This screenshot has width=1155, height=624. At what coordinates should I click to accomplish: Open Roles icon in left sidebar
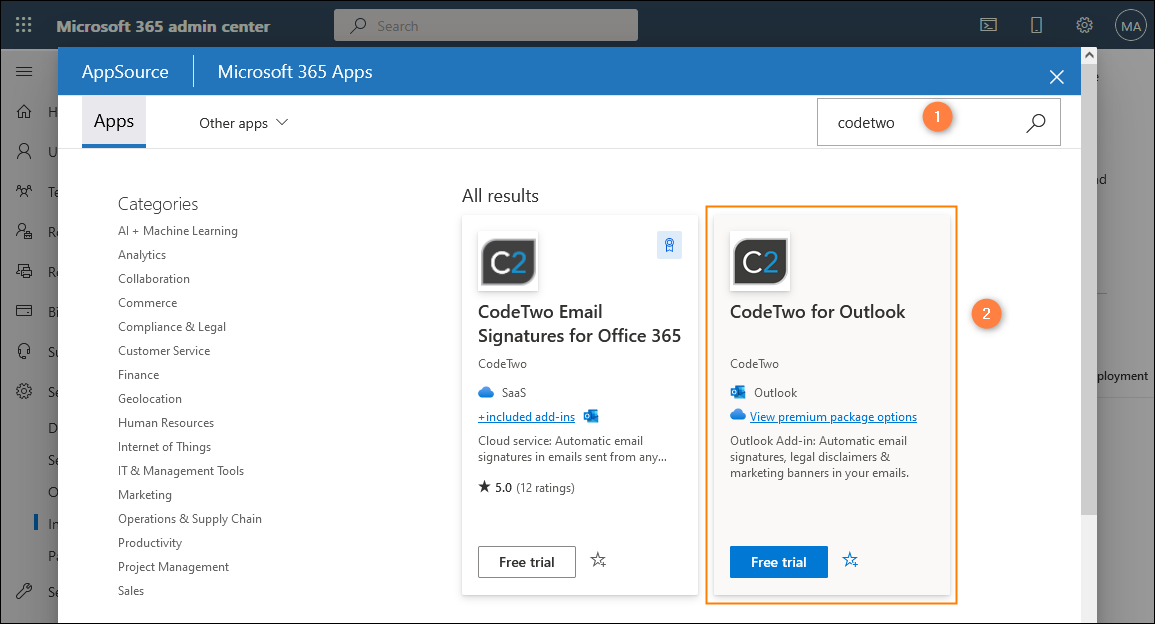click(24, 231)
